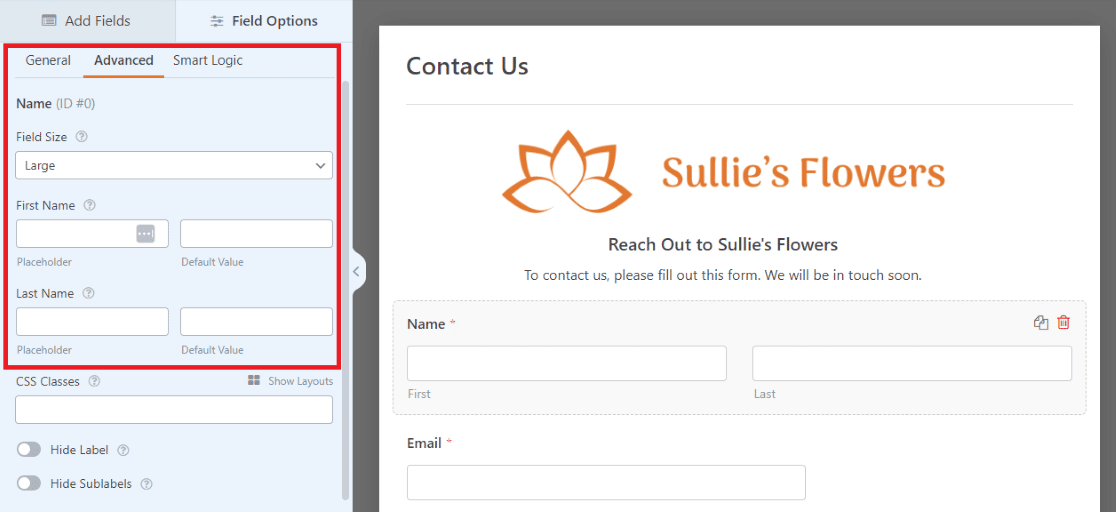The height and width of the screenshot is (512, 1116).
Task: Click the 'Reach Out to Sullie's Flowers' heading
Action: point(723,245)
